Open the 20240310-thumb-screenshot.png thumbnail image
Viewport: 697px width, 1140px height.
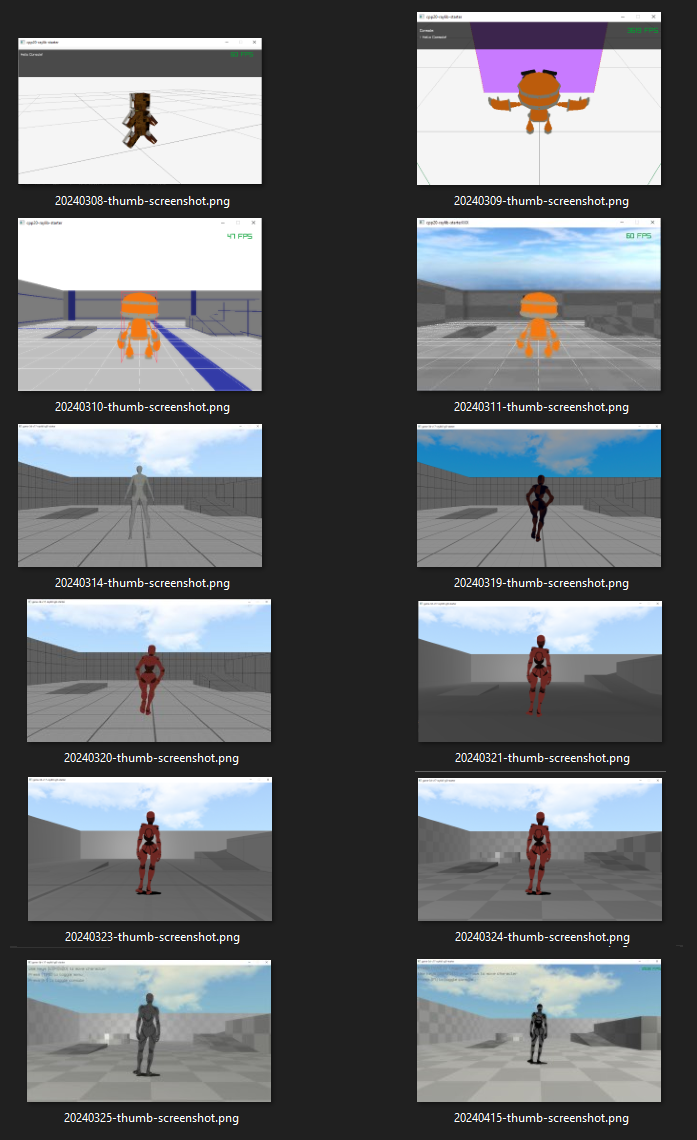(140, 304)
